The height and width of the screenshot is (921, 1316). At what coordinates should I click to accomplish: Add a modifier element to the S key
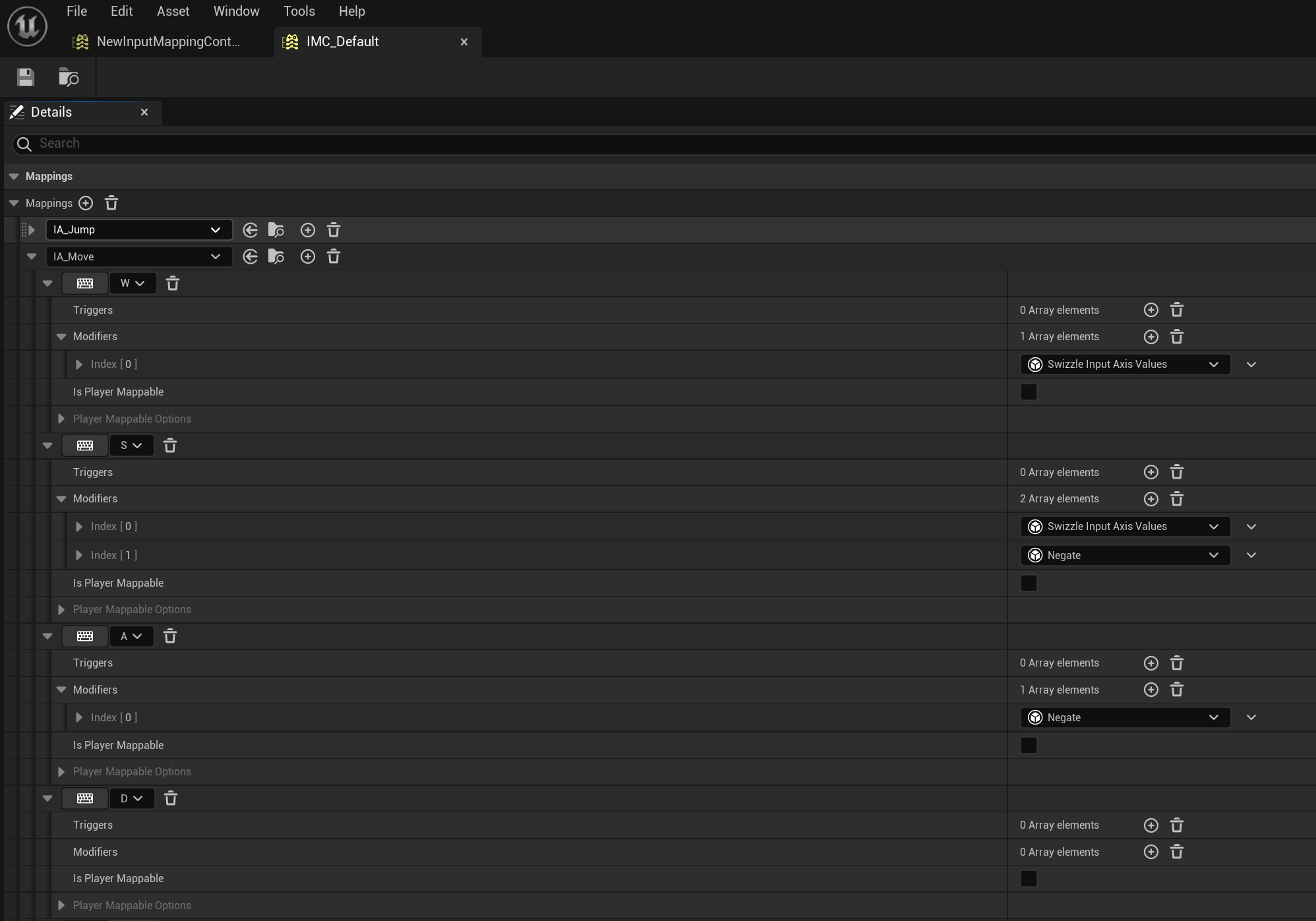pyautogui.click(x=1151, y=499)
